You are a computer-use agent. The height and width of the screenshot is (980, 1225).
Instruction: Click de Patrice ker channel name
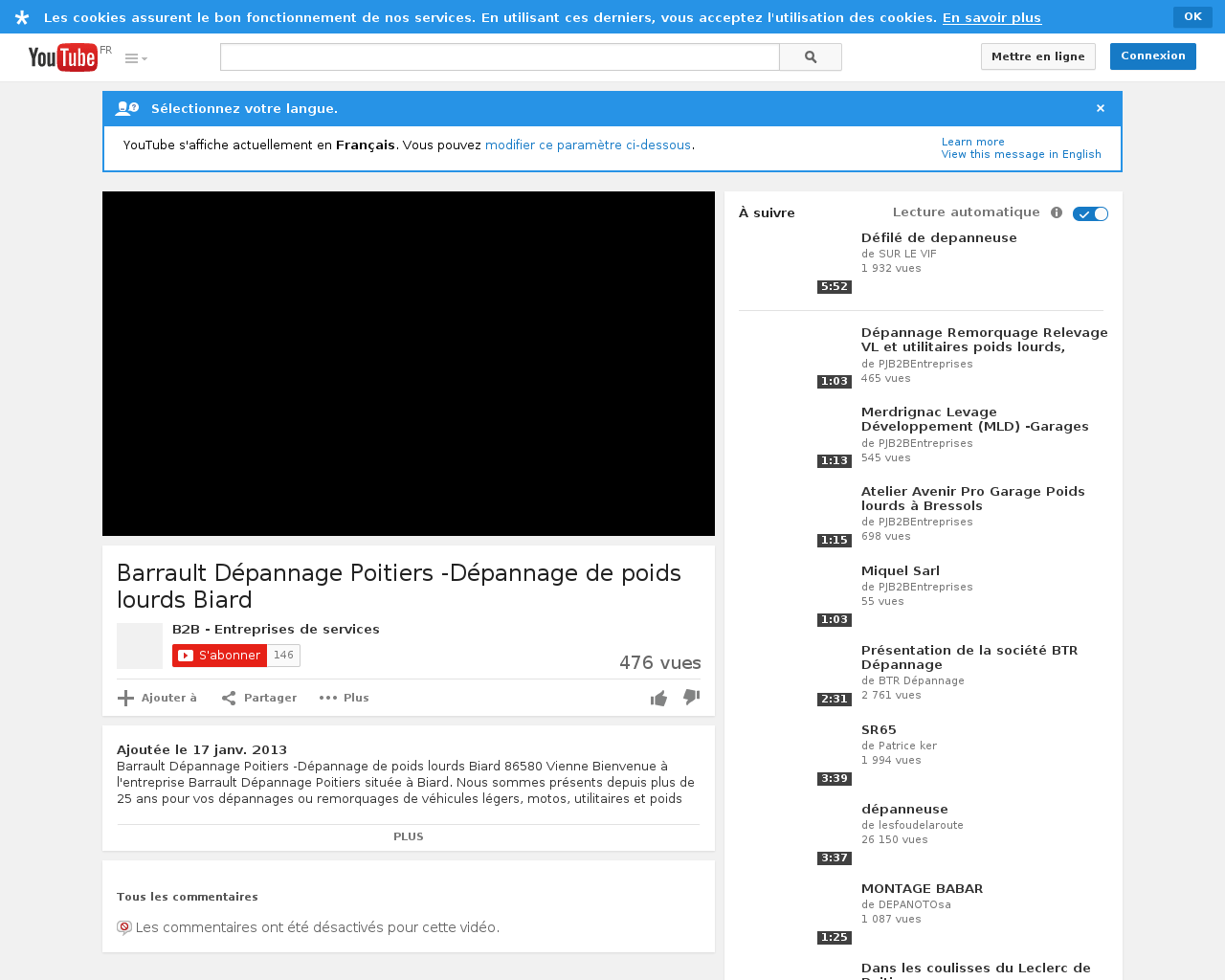899,746
